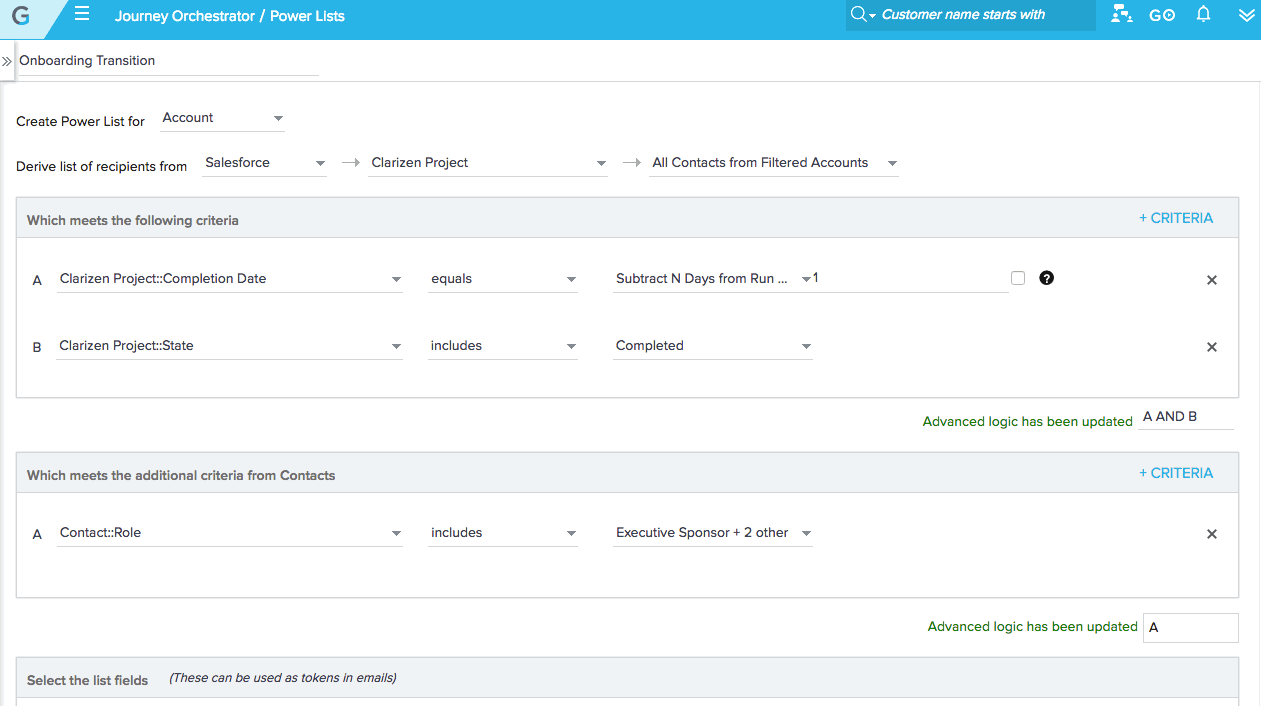Click the Which meets the following criteria heading
Viewport: 1261px width, 706px height.
[133, 220]
